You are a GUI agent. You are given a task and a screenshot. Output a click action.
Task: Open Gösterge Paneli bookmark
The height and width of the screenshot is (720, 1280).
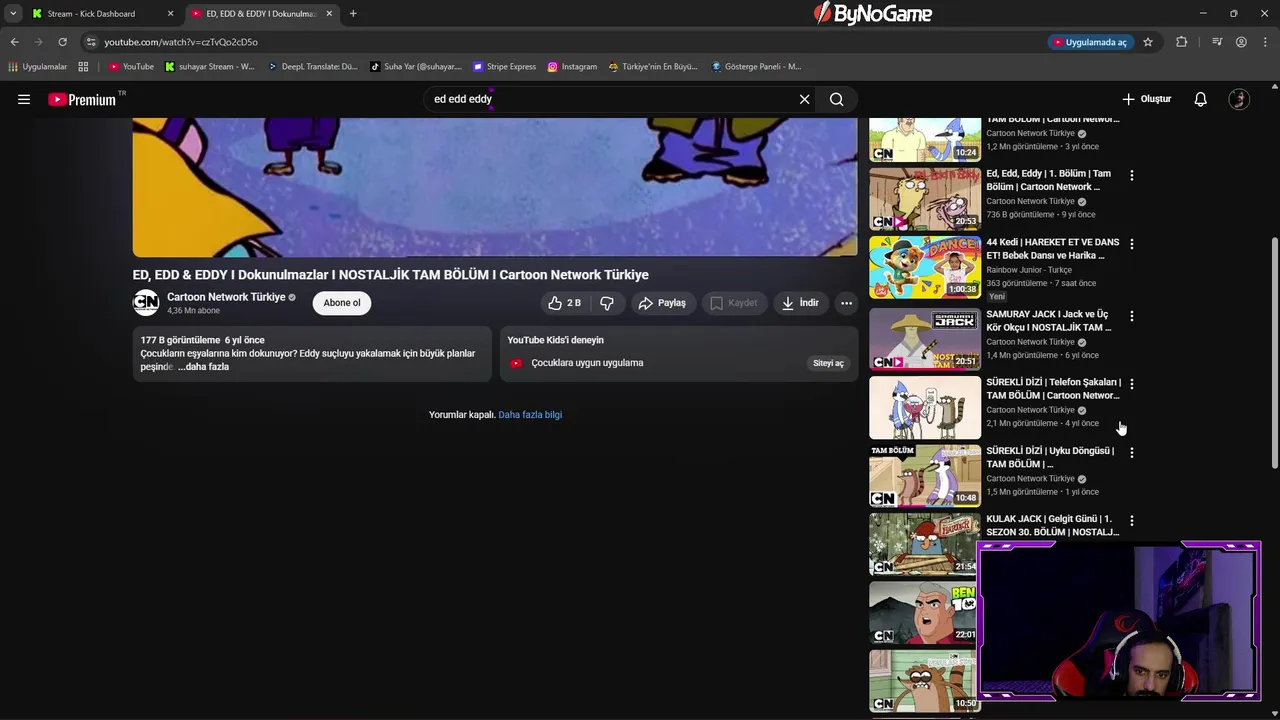click(756, 67)
